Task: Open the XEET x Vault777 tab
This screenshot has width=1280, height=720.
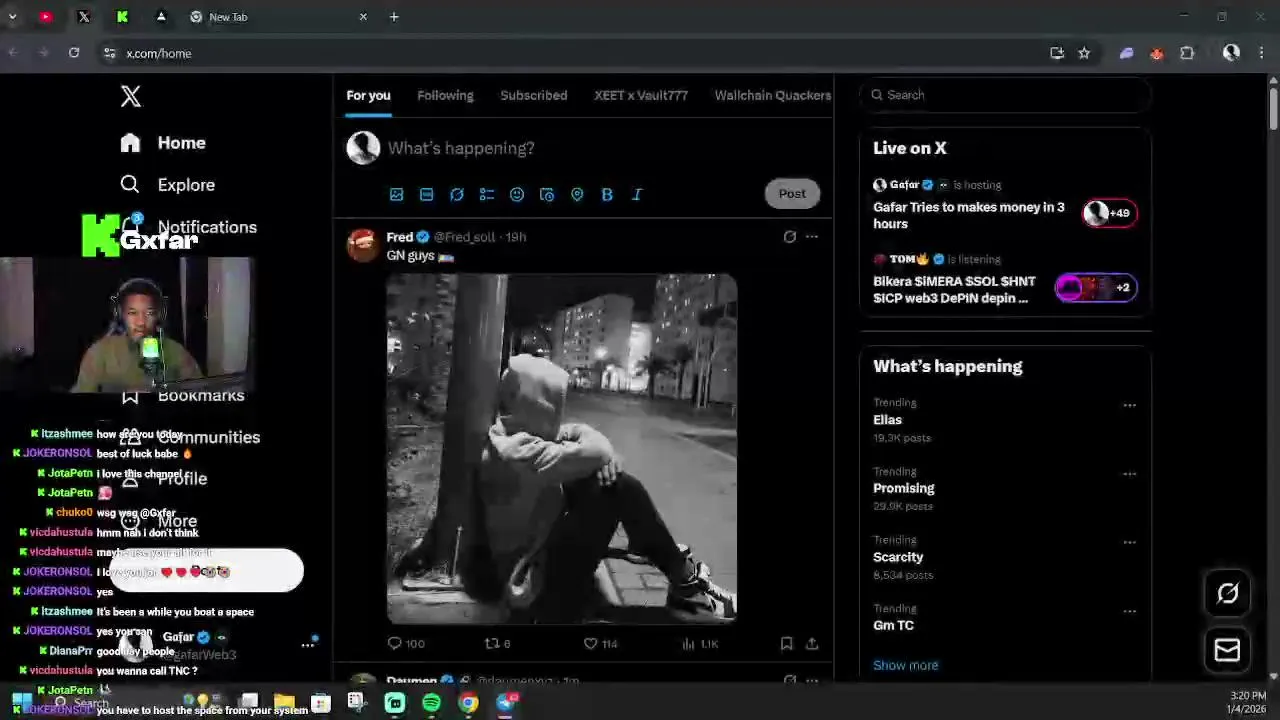Action: tap(641, 95)
